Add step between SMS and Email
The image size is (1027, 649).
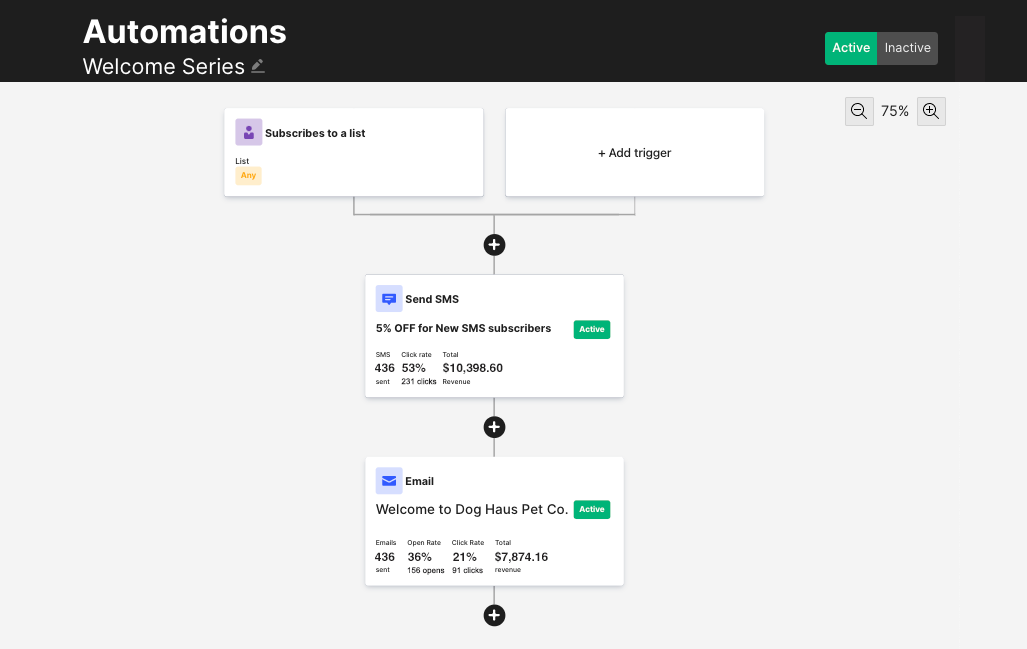(x=494, y=427)
